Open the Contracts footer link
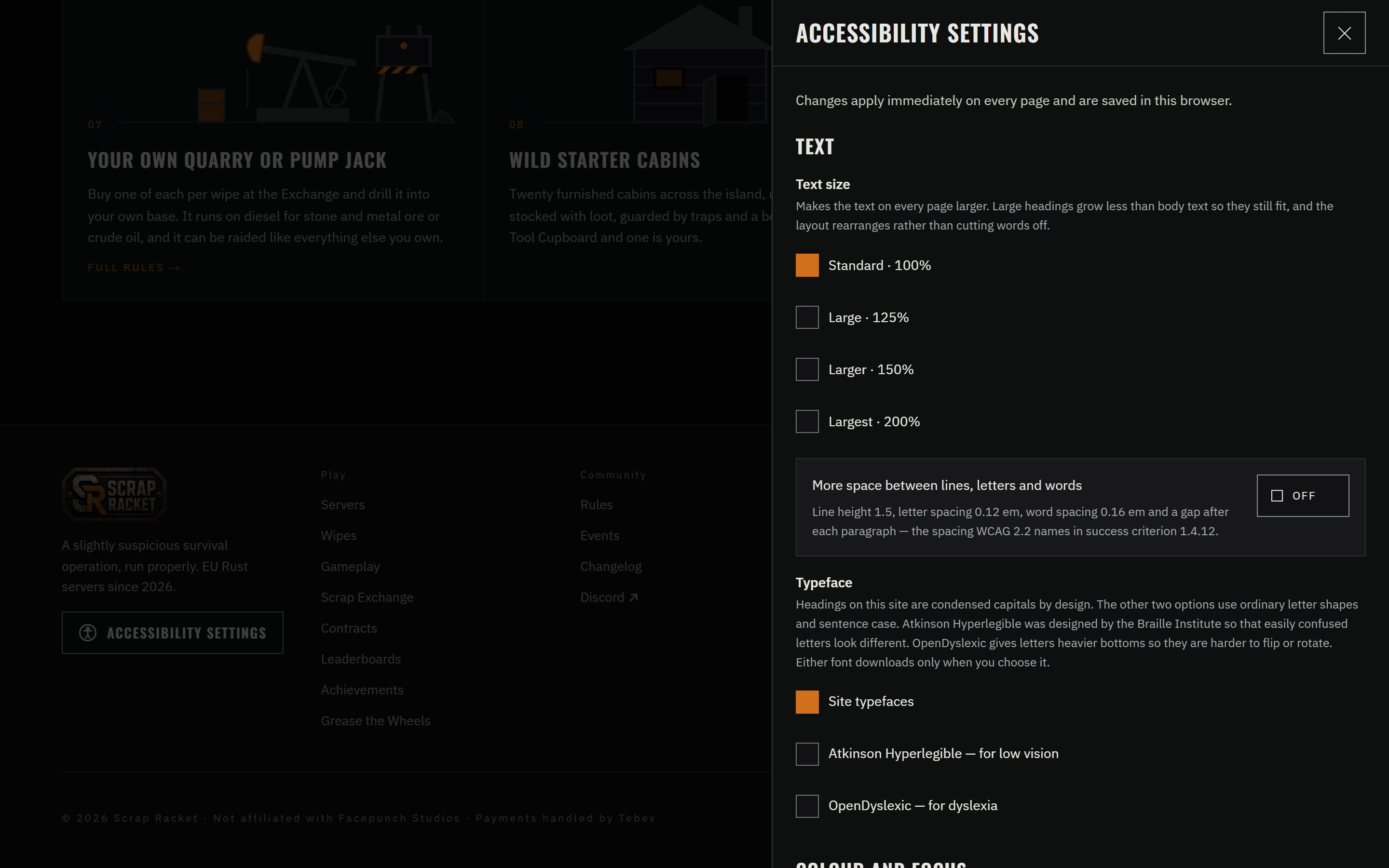The width and height of the screenshot is (1389, 868). (349, 628)
